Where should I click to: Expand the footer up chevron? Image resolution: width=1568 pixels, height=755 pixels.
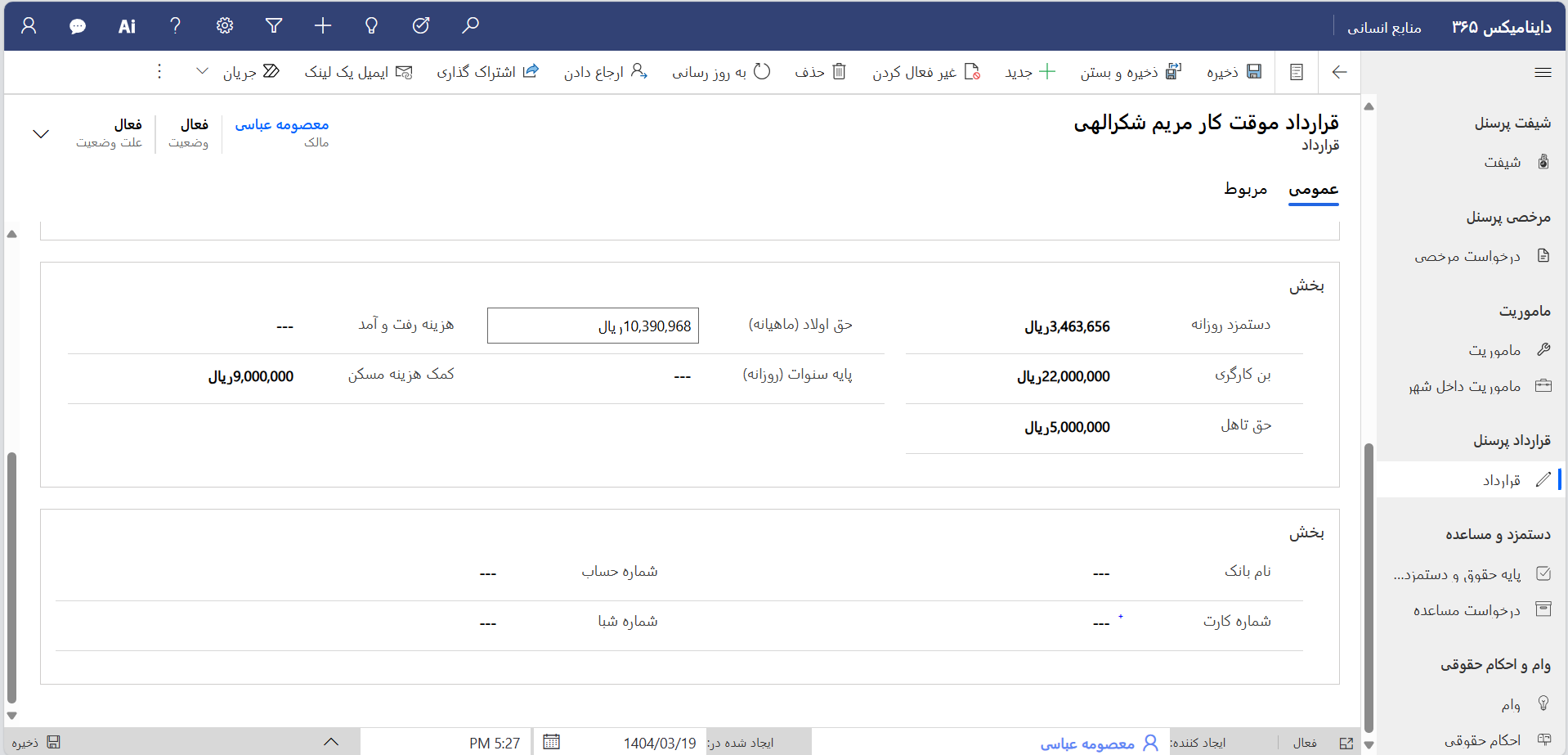331,742
